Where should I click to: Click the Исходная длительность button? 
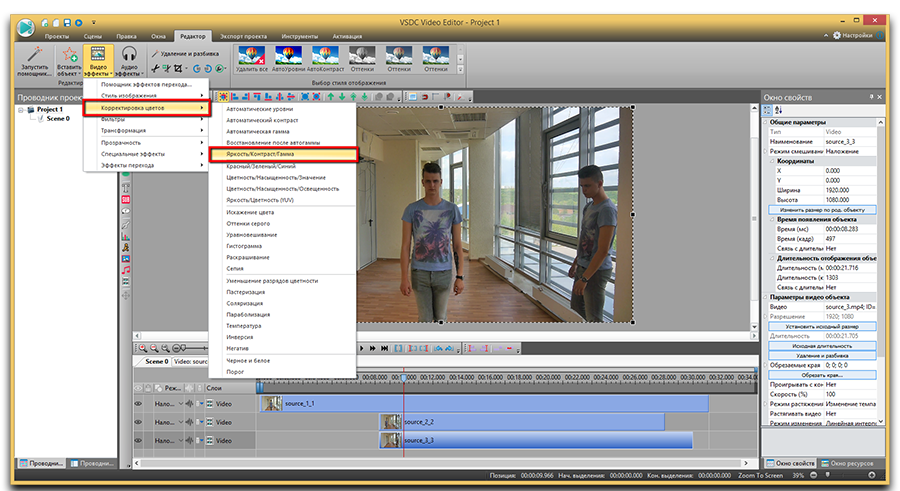coord(822,346)
